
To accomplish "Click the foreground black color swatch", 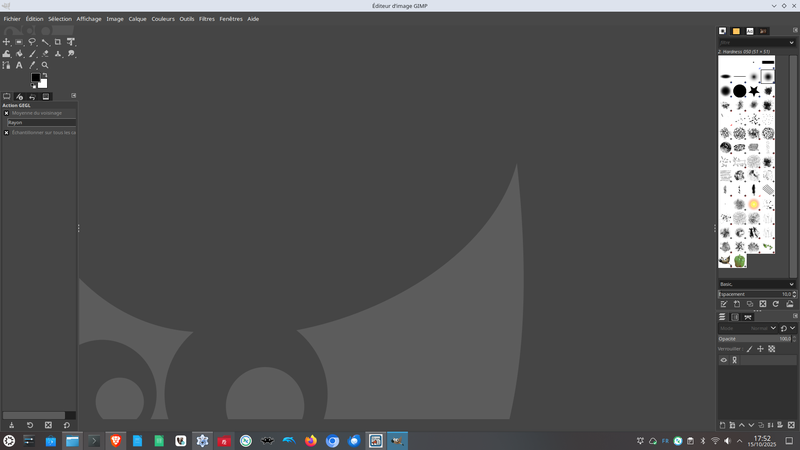I will pos(35,77).
